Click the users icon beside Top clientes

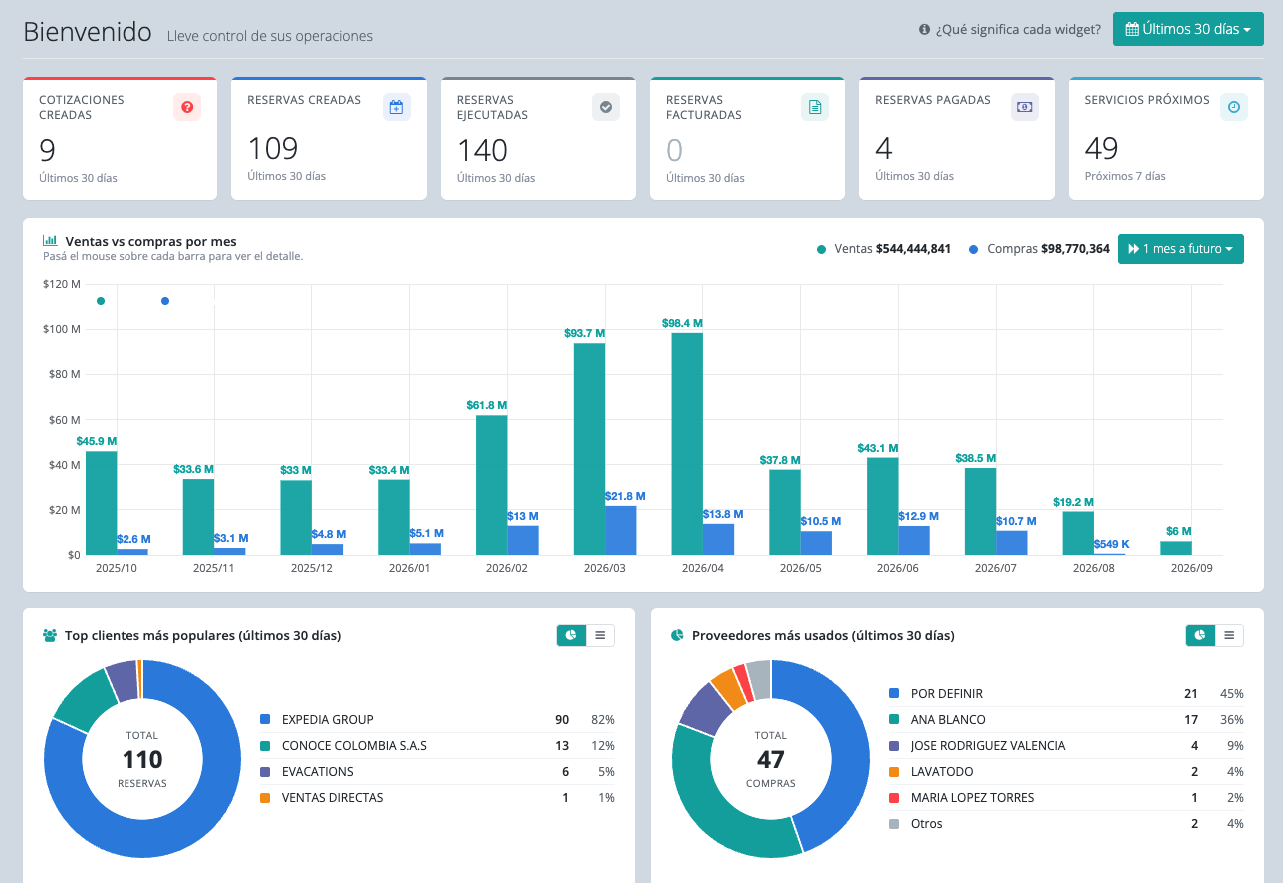pyautogui.click(x=50, y=635)
